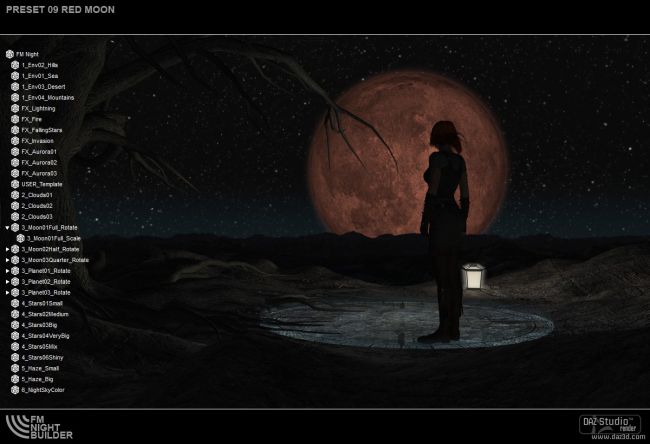650x444 pixels.
Task: Select the FX_Aurora02 label
Action: 40,162
